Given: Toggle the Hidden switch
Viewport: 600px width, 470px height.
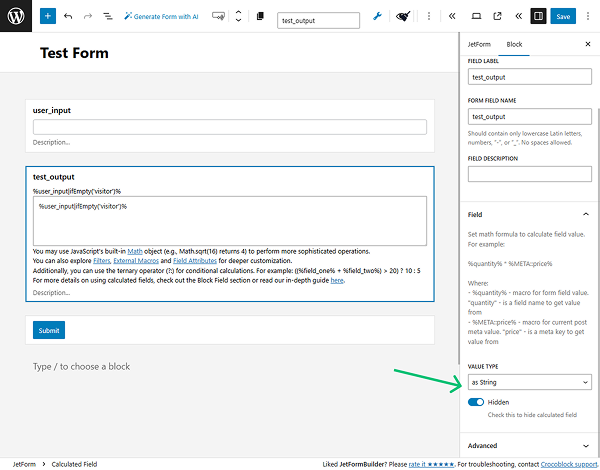Looking at the screenshot, I should pyautogui.click(x=476, y=402).
